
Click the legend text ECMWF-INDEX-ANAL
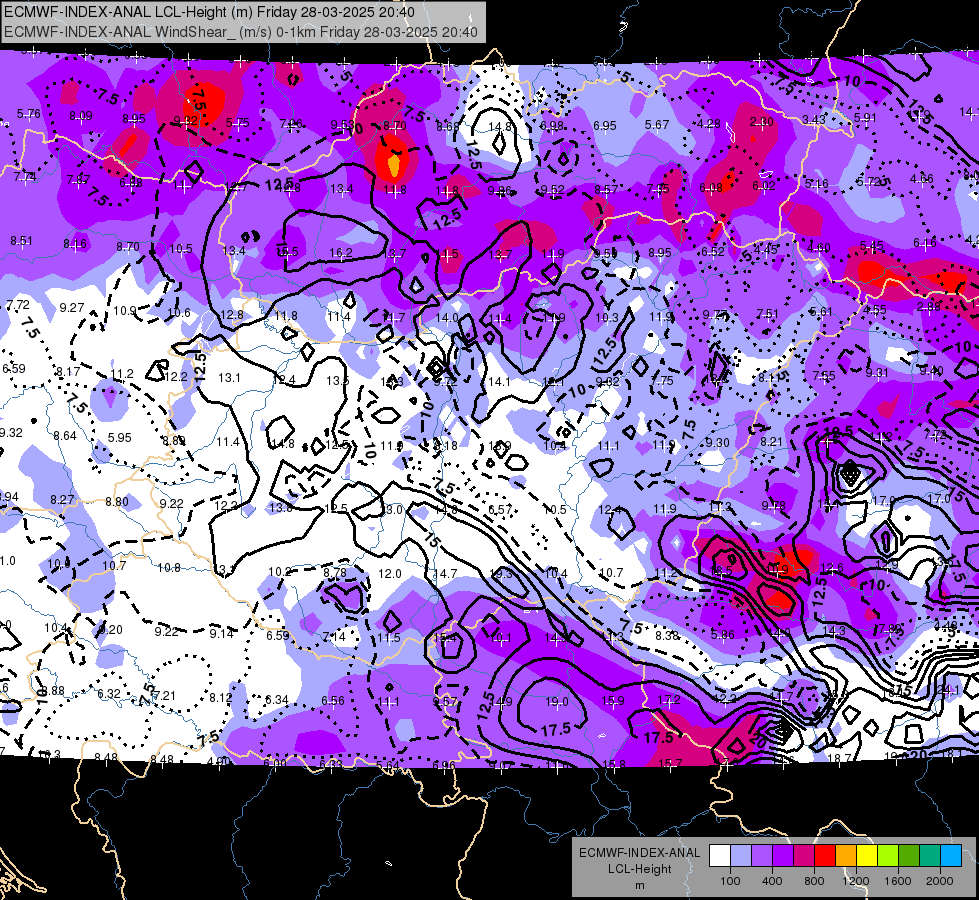click(x=639, y=853)
